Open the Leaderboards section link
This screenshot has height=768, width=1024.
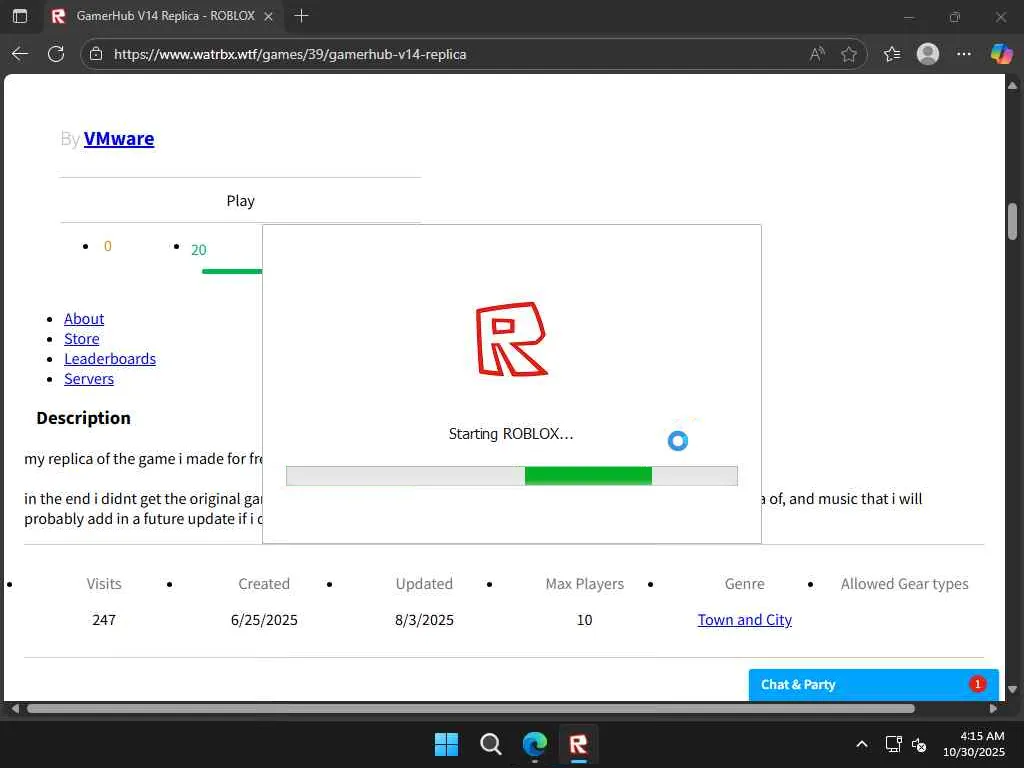coord(110,359)
